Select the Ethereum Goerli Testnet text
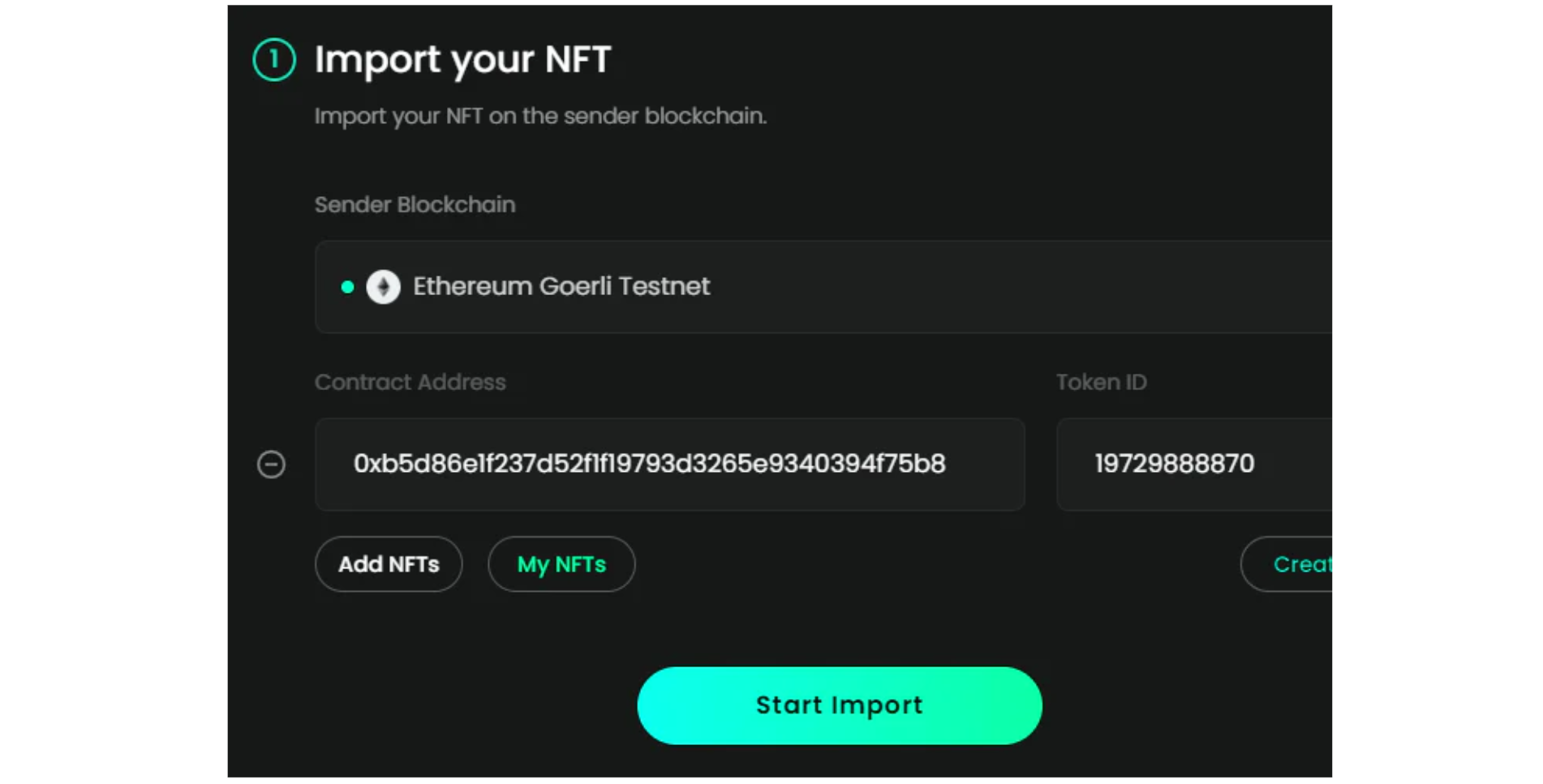Screen dimensions: 1543x784 pyautogui.click(x=561, y=286)
